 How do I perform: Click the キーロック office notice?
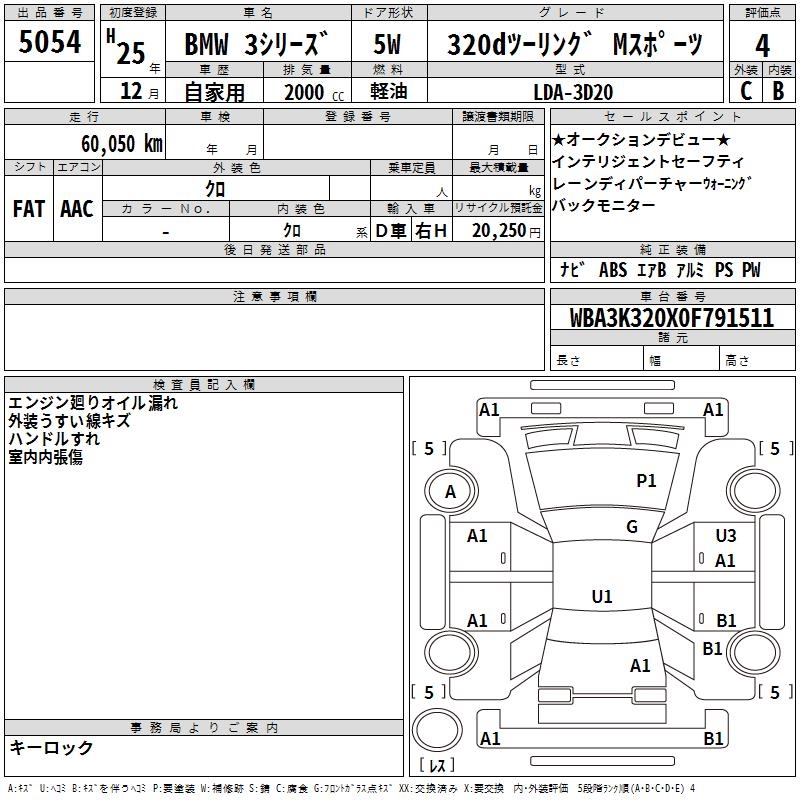tap(51, 747)
